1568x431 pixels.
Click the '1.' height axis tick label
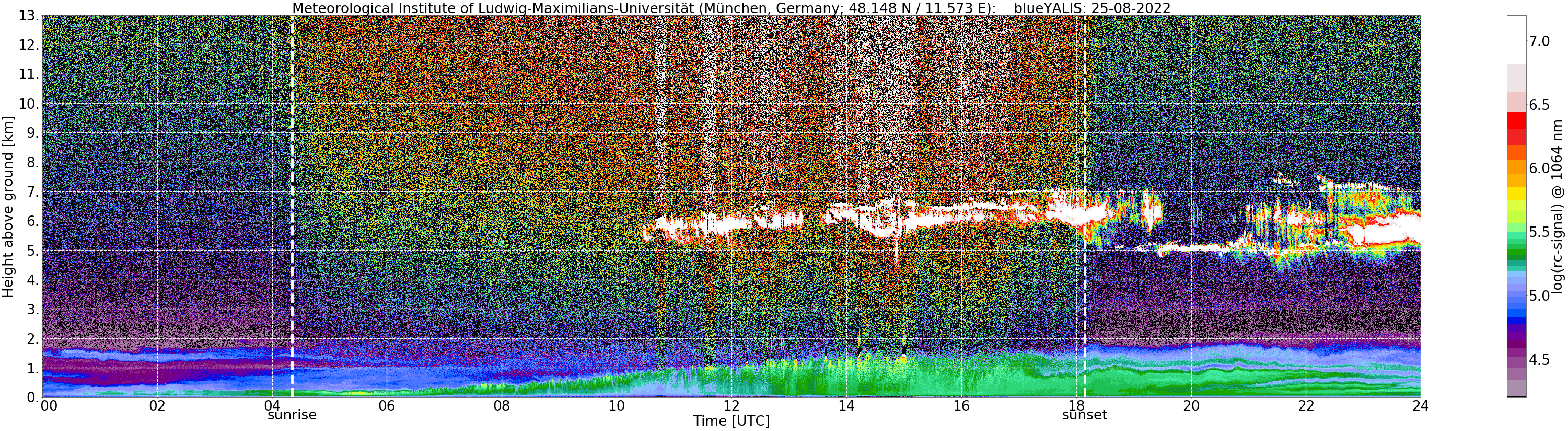click(33, 368)
